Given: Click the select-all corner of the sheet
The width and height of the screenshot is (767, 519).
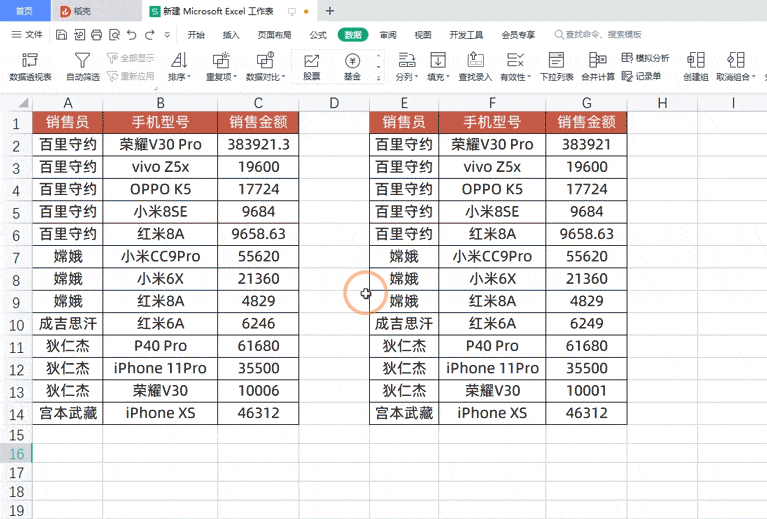Looking at the screenshot, I should (23, 103).
